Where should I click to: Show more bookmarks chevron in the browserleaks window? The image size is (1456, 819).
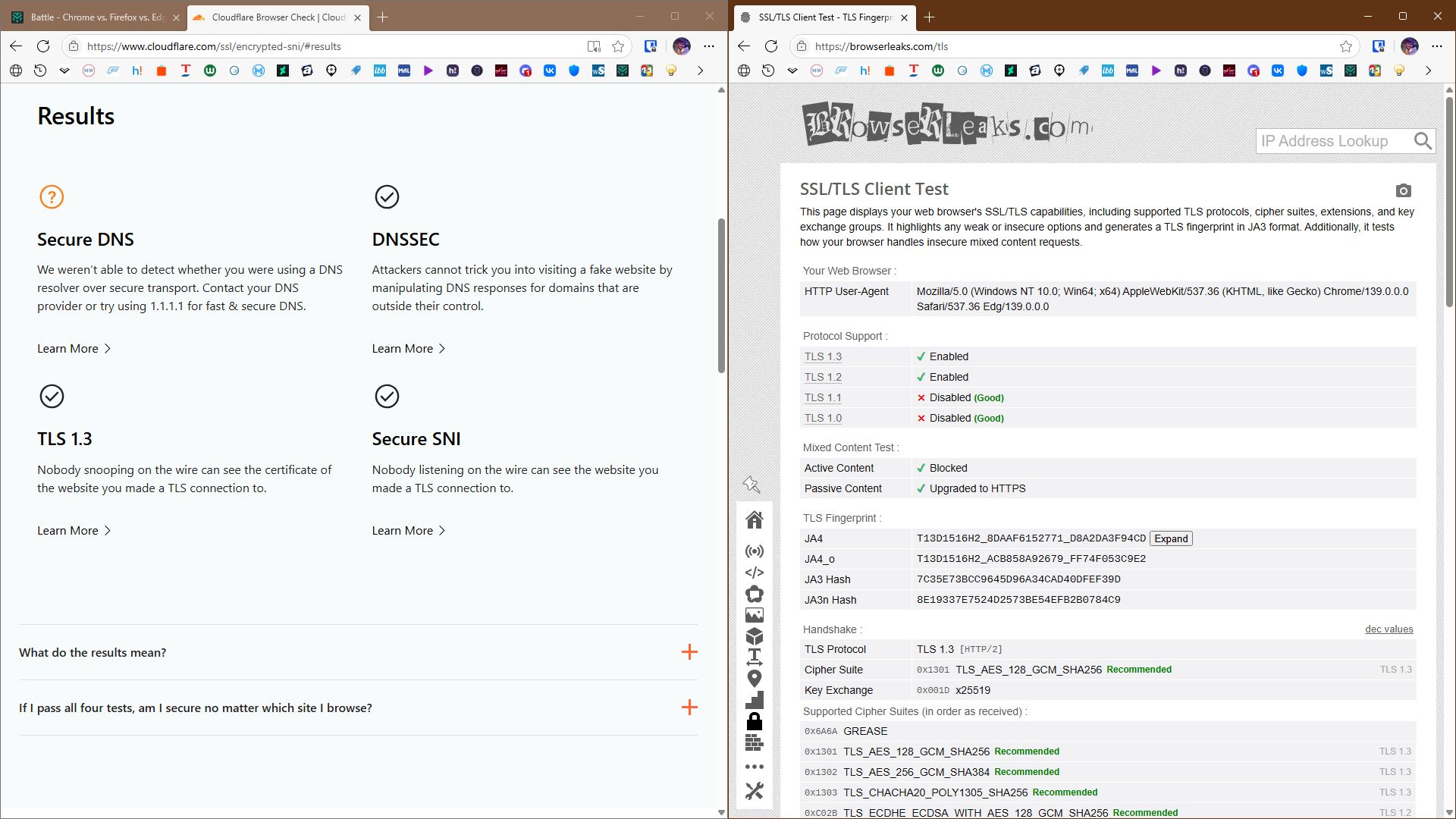pos(1428,71)
